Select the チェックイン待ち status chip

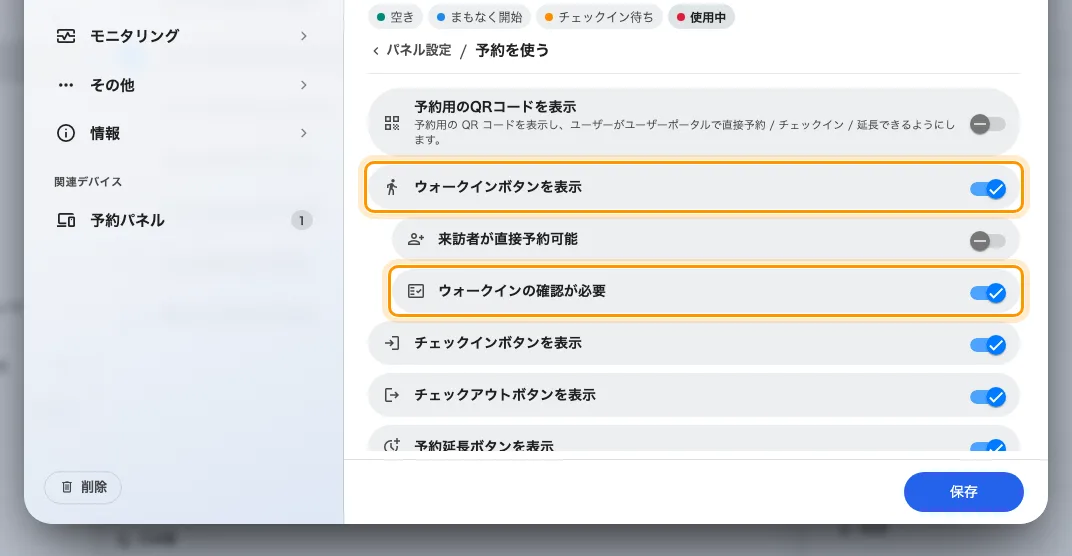(x=599, y=17)
